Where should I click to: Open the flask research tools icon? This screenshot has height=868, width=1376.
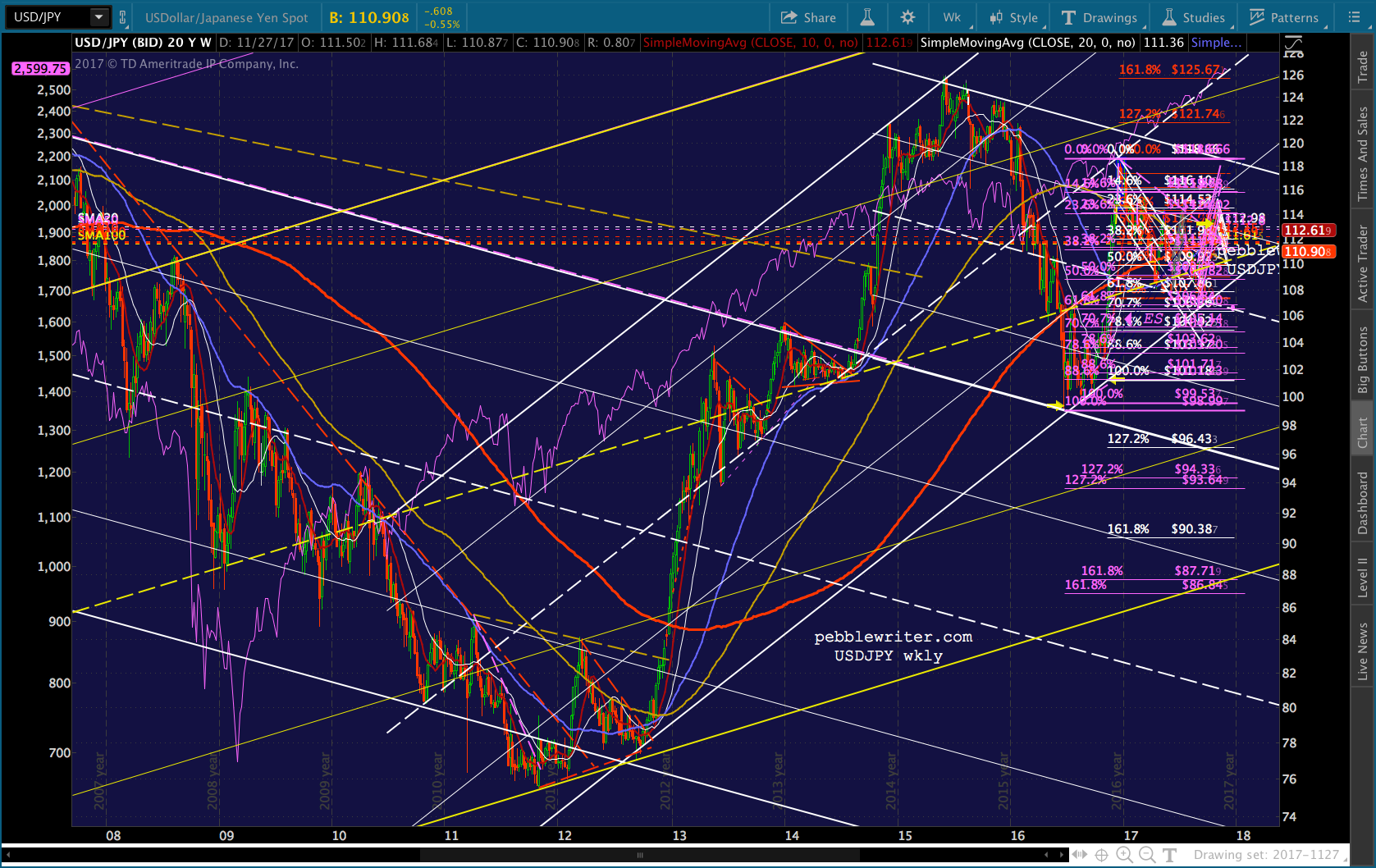coord(866,17)
